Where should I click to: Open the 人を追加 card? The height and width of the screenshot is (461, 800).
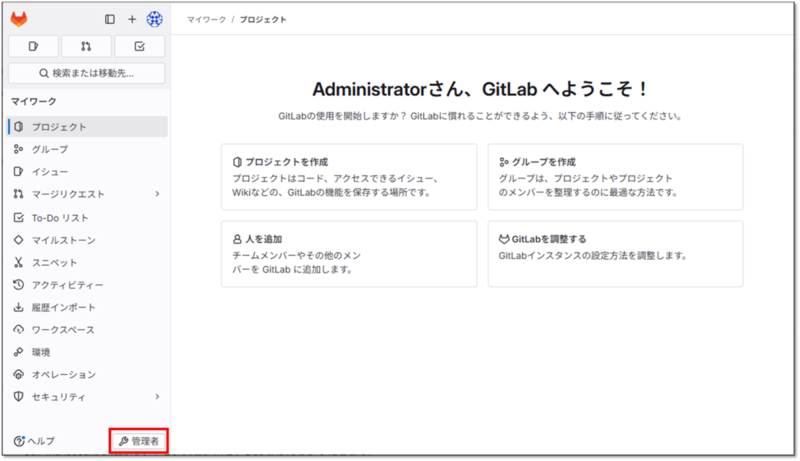tap(349, 254)
